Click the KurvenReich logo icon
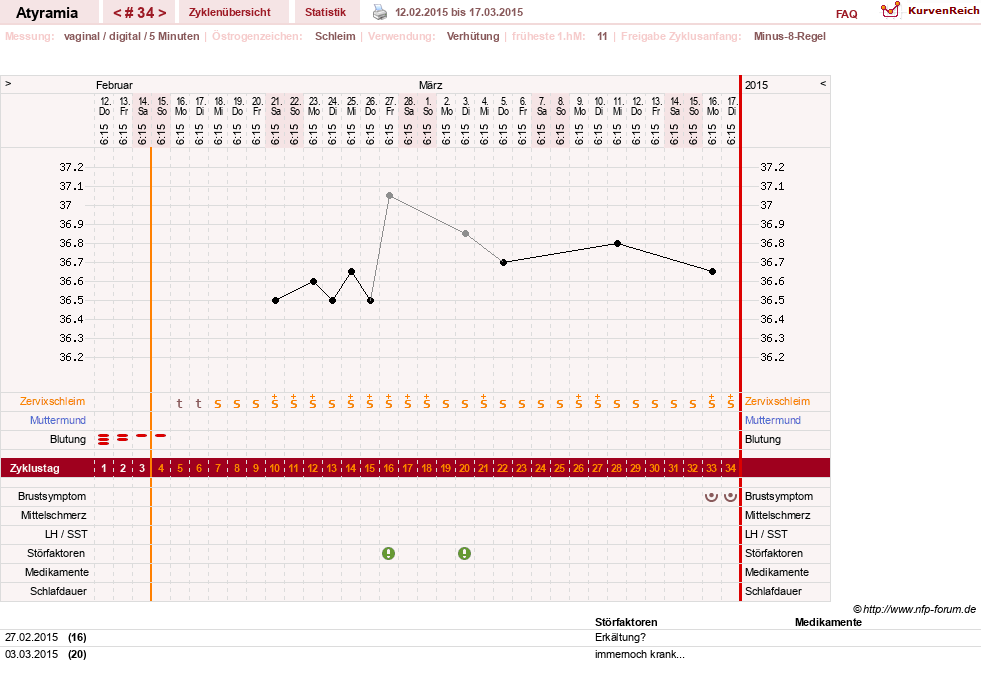981x681 pixels. [890, 10]
